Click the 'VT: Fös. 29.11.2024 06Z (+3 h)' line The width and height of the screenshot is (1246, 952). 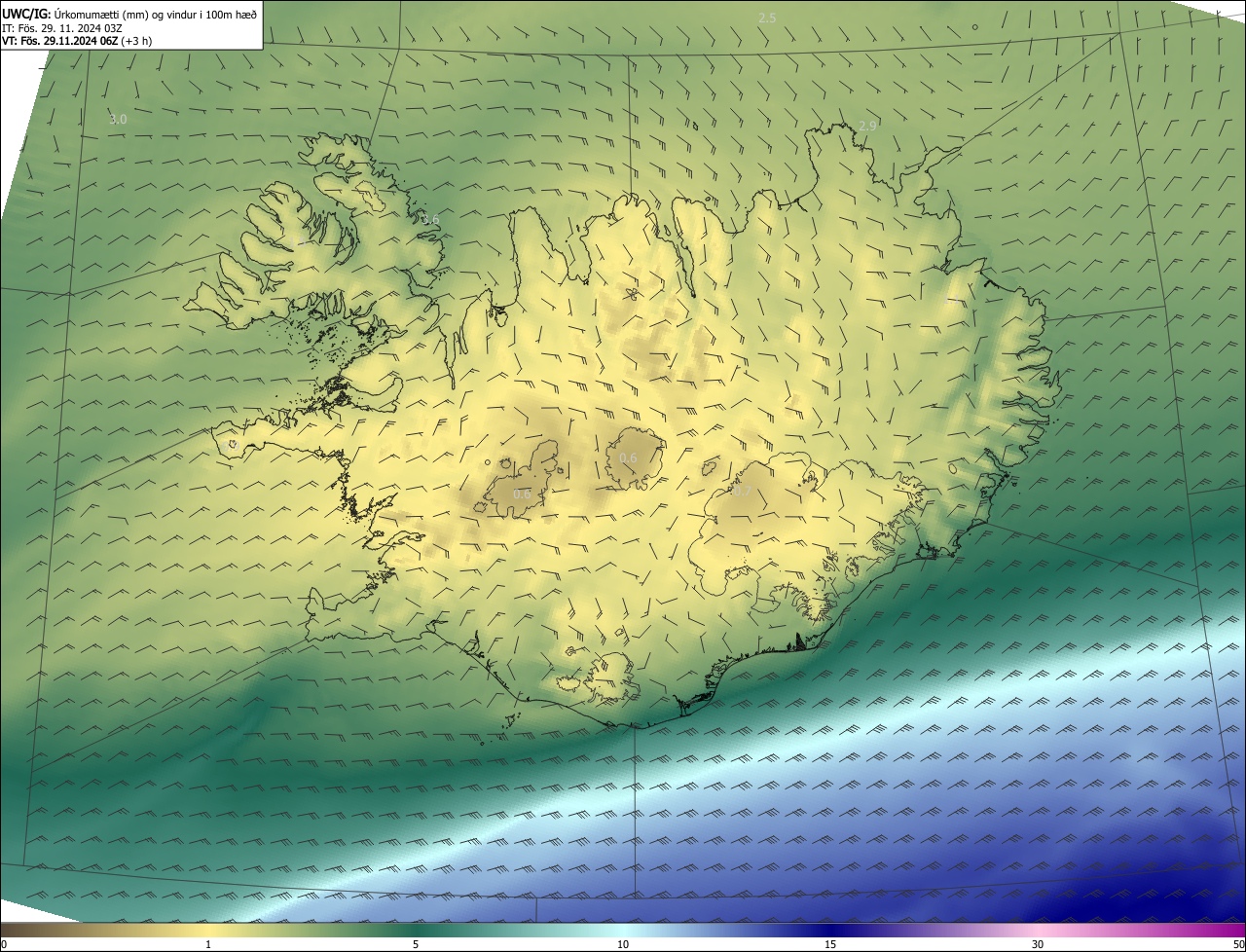pos(76,41)
